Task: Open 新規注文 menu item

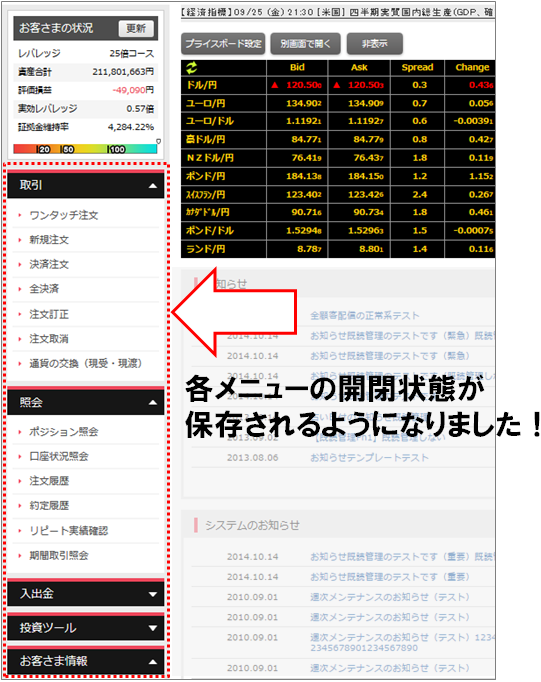Action: click(49, 240)
